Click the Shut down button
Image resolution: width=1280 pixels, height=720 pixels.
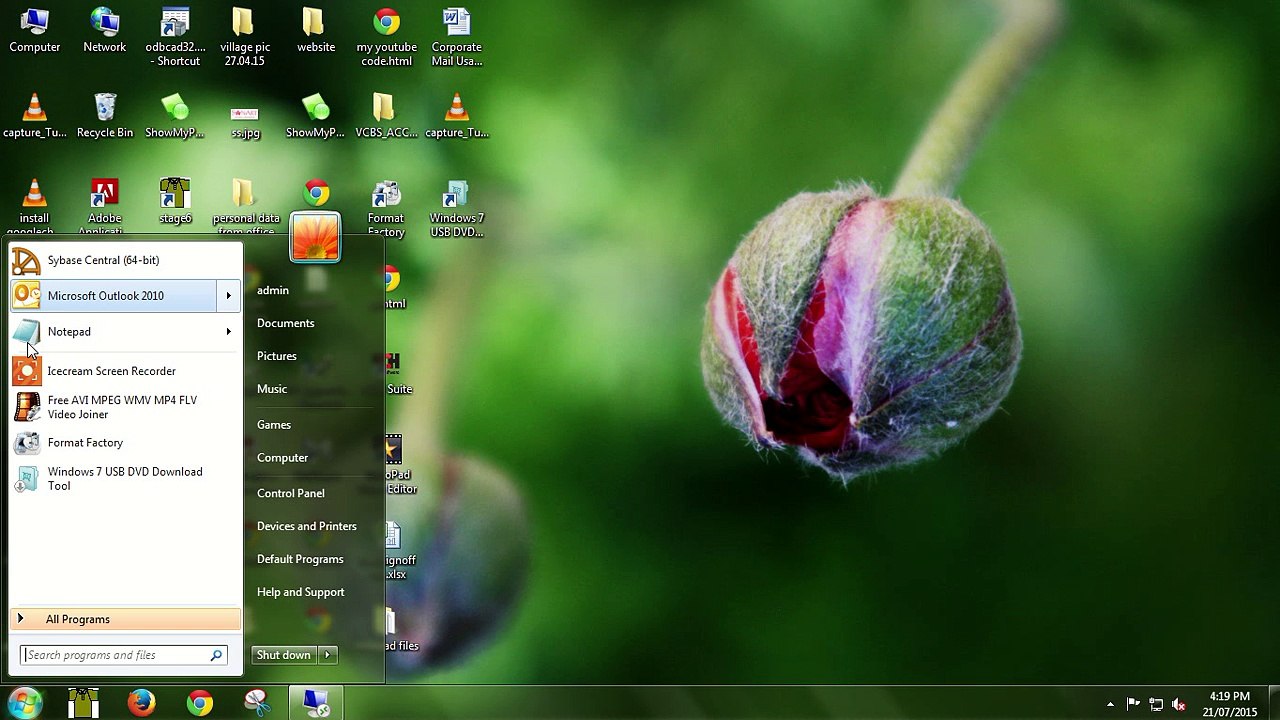(x=284, y=655)
